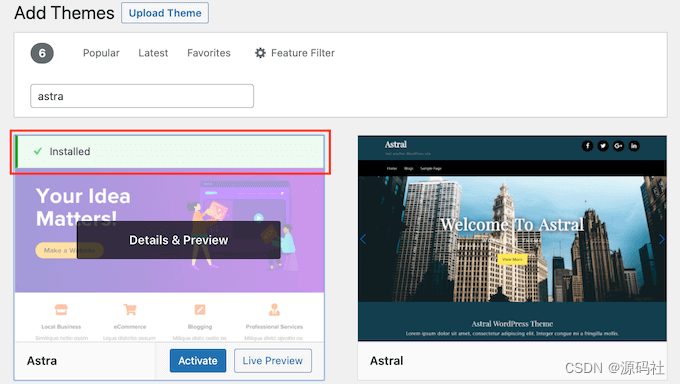
Task: Click the results count badge showing 6
Action: tap(42, 53)
